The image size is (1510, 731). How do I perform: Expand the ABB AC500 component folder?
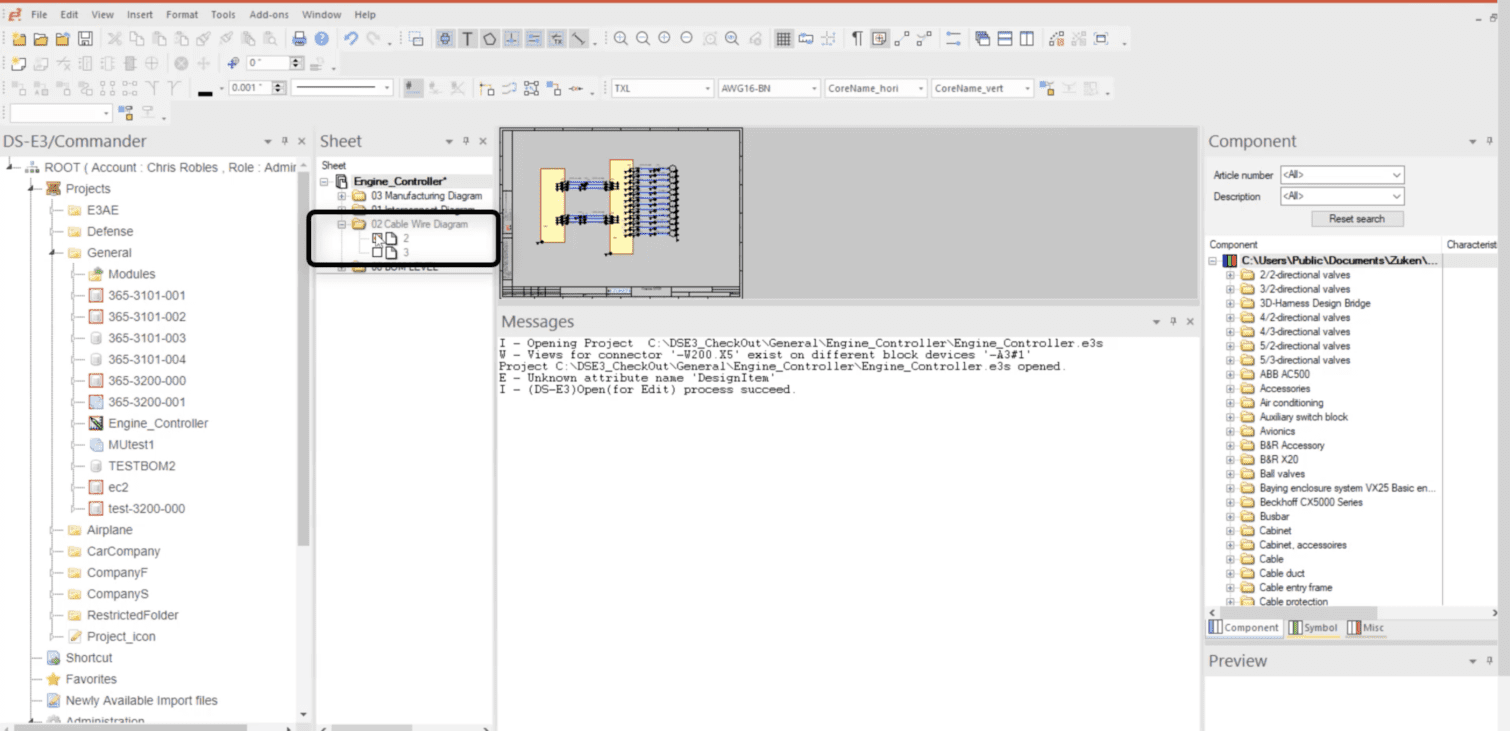coord(1230,374)
